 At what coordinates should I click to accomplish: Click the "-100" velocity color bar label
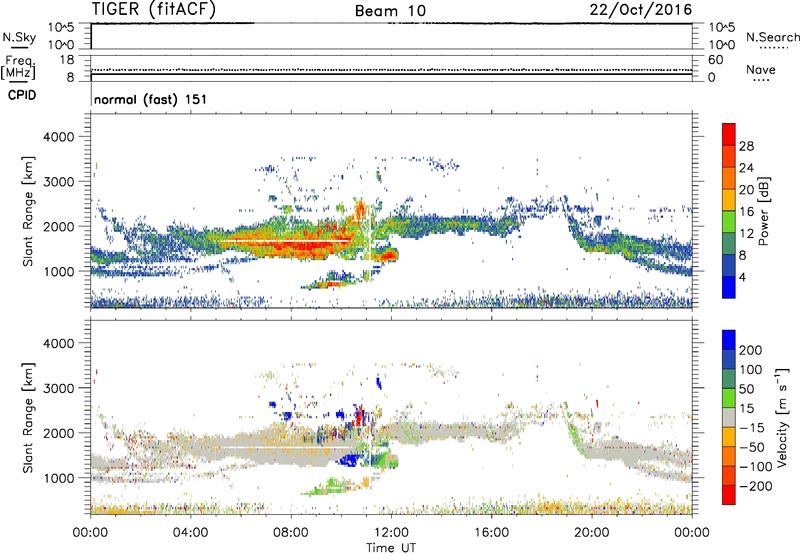(x=756, y=467)
